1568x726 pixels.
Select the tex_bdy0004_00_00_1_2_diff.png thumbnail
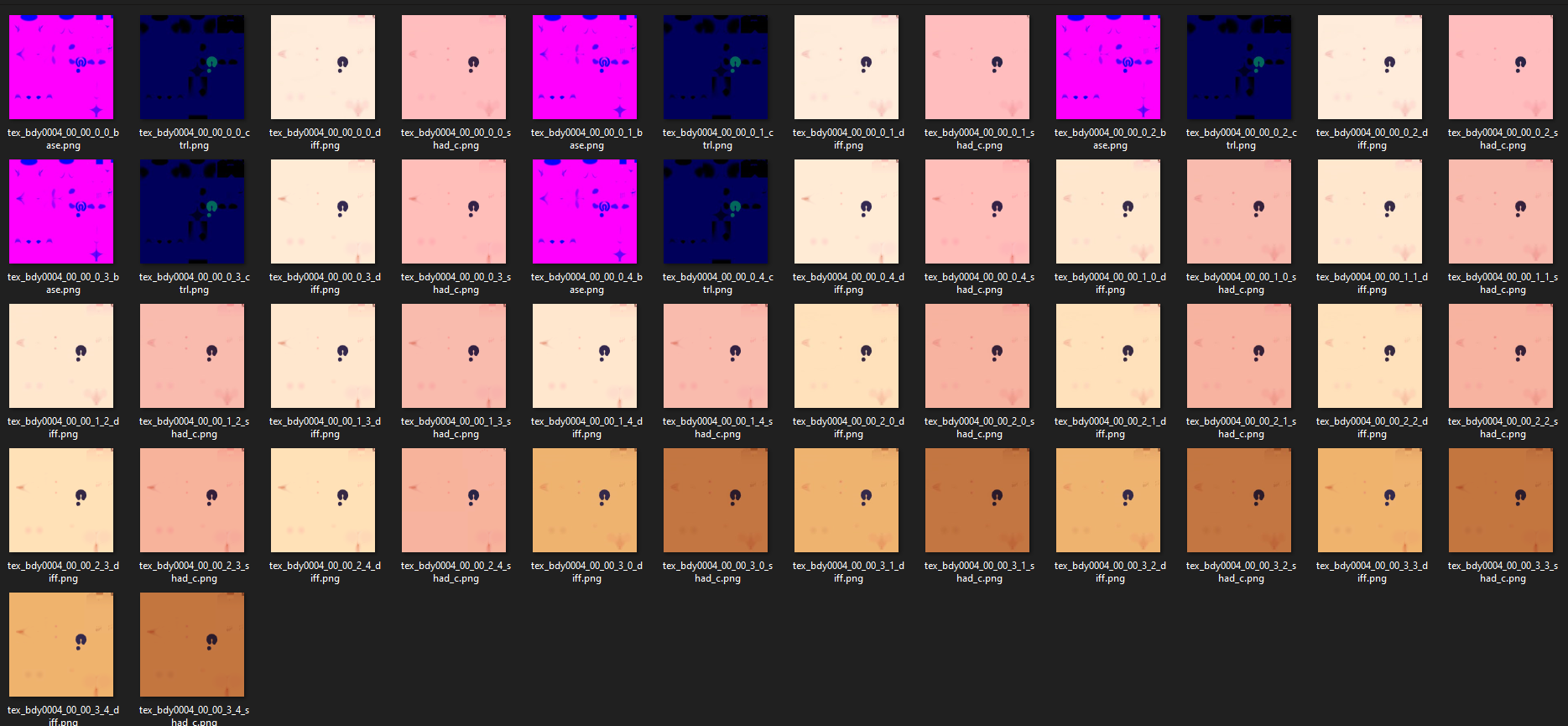point(61,356)
